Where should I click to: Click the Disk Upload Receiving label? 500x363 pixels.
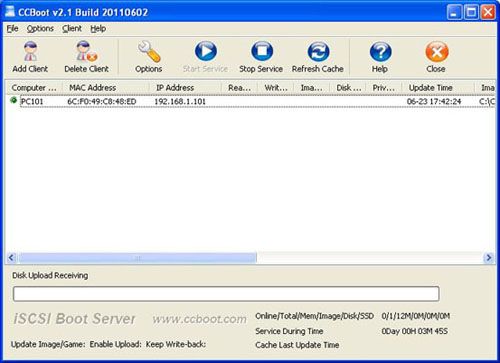50,275
